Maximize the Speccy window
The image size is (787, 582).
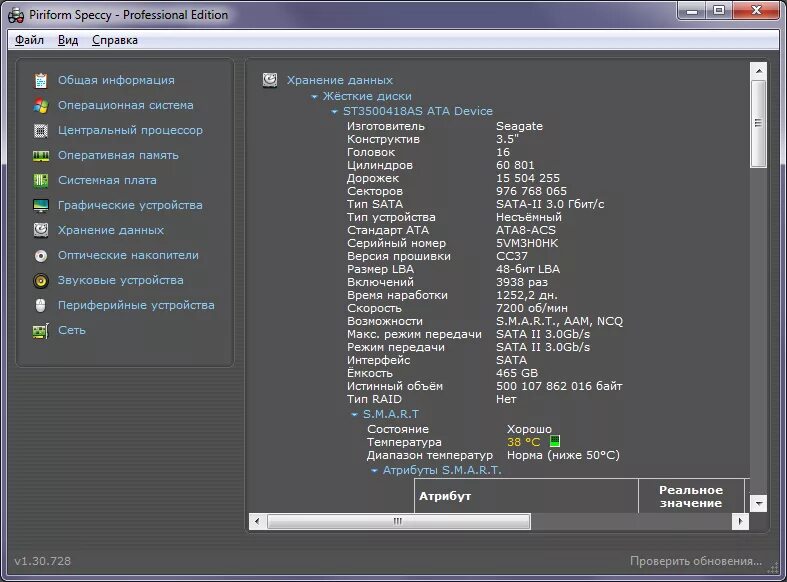pyautogui.click(x=719, y=11)
